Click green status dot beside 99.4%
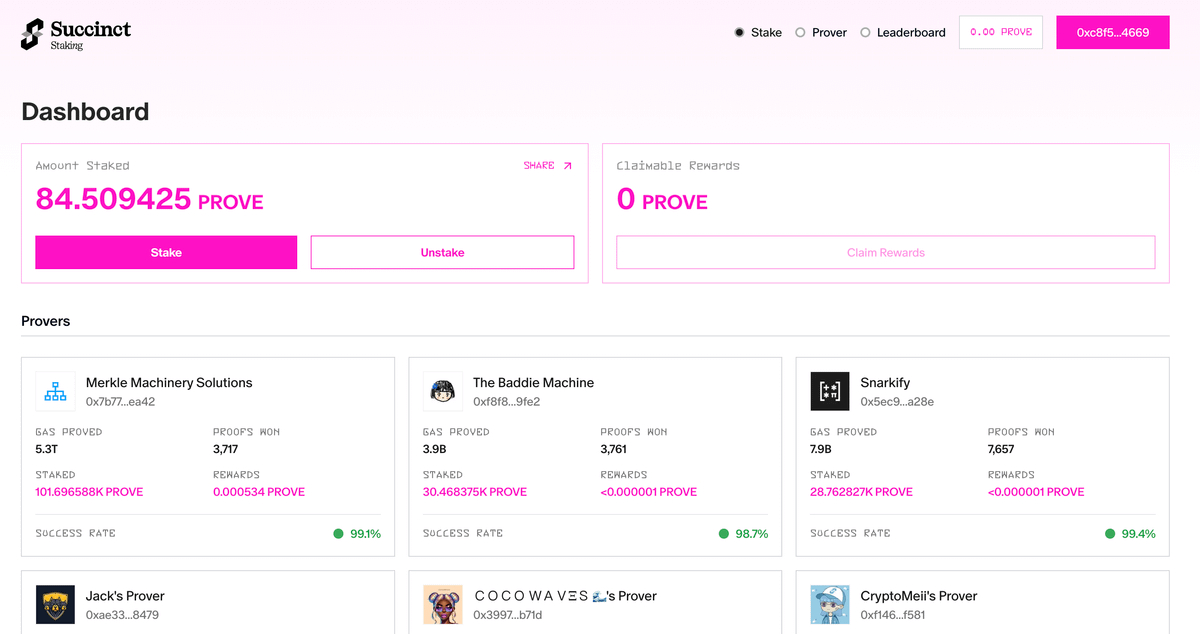Screen dimensions: 1200x634 (1110, 534)
